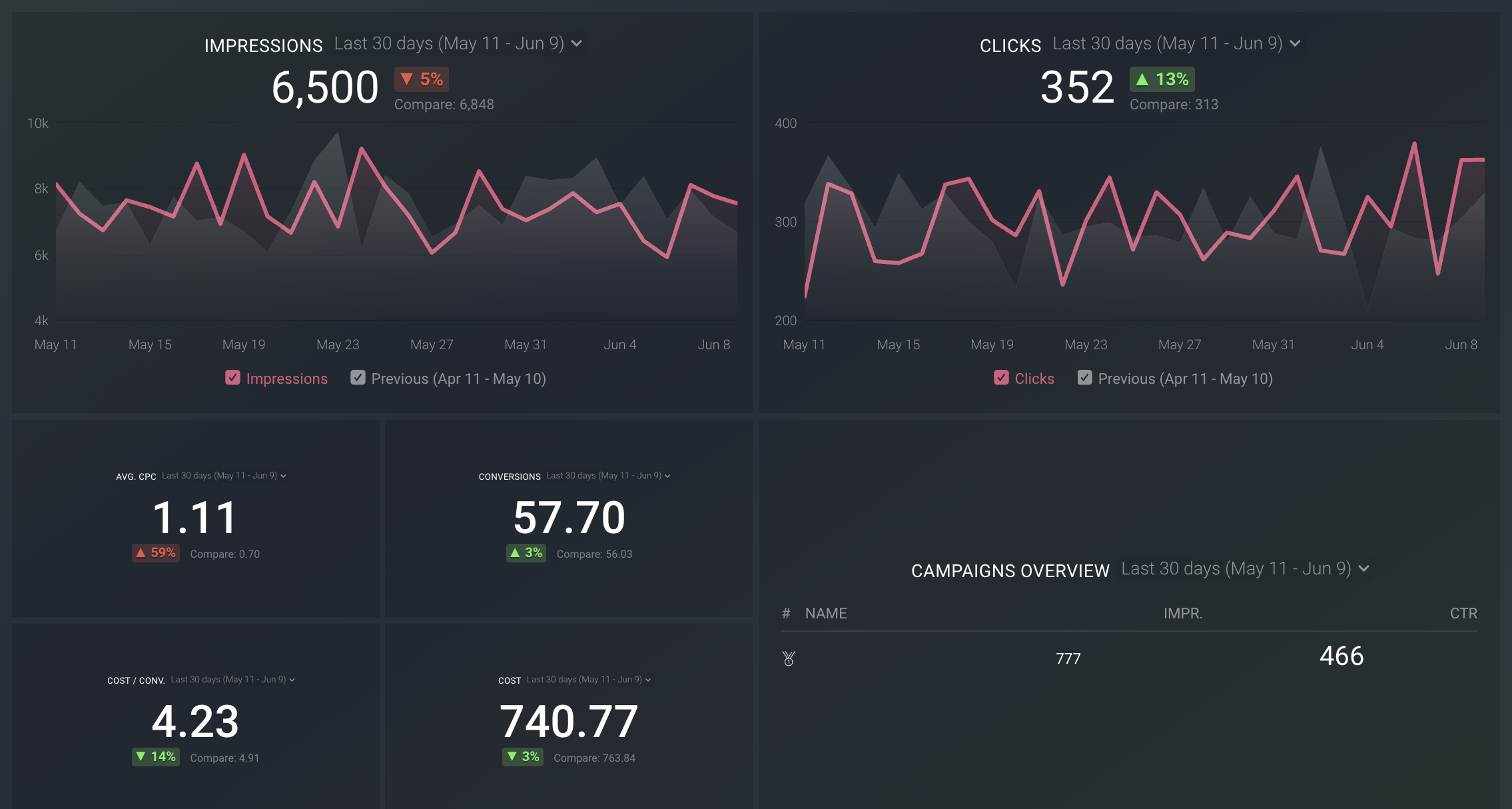Click the 1.11 Avg. CPC value
The height and width of the screenshot is (809, 1512).
click(195, 518)
